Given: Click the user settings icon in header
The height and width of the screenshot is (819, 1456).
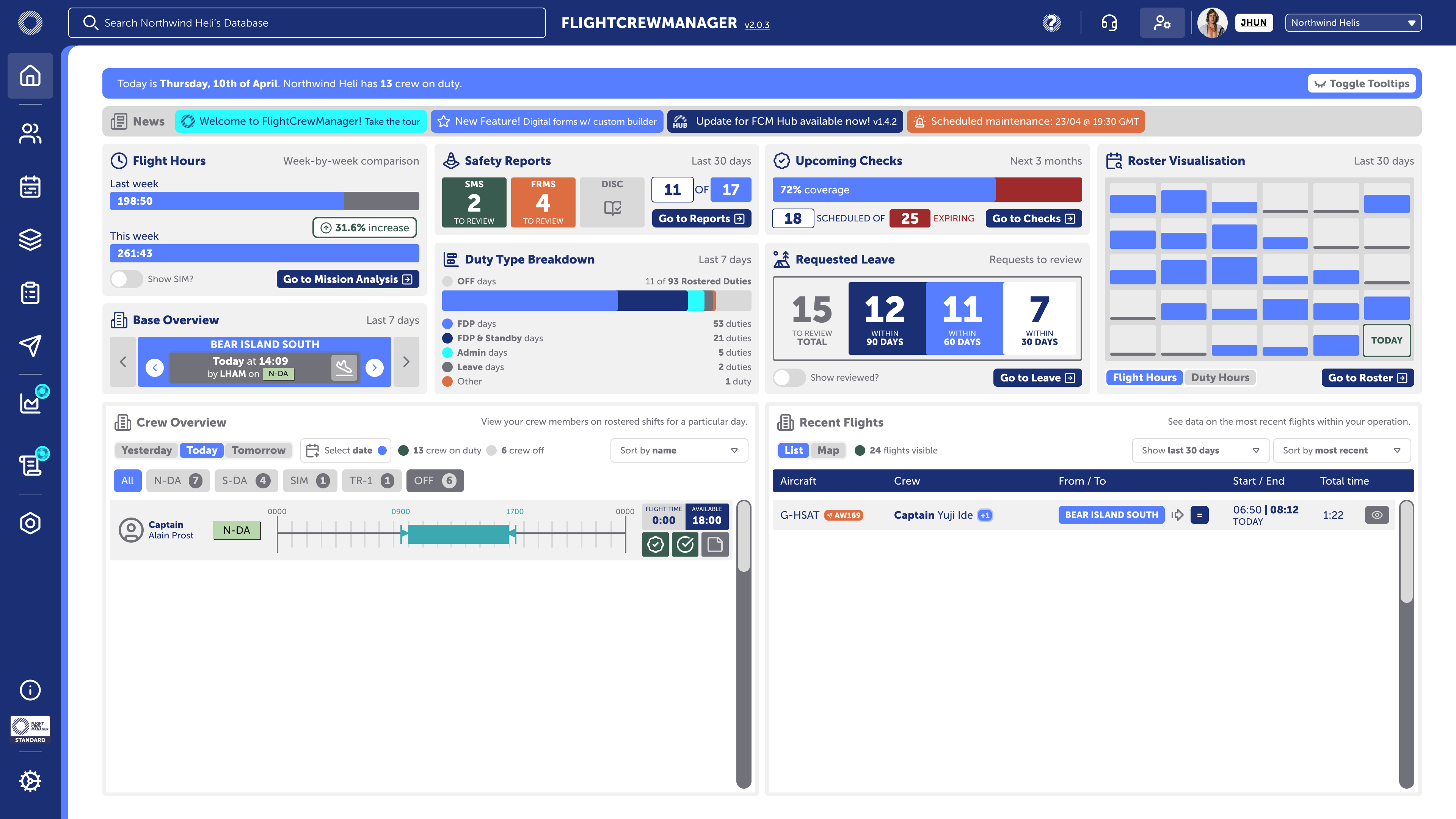Looking at the screenshot, I should (x=1162, y=23).
